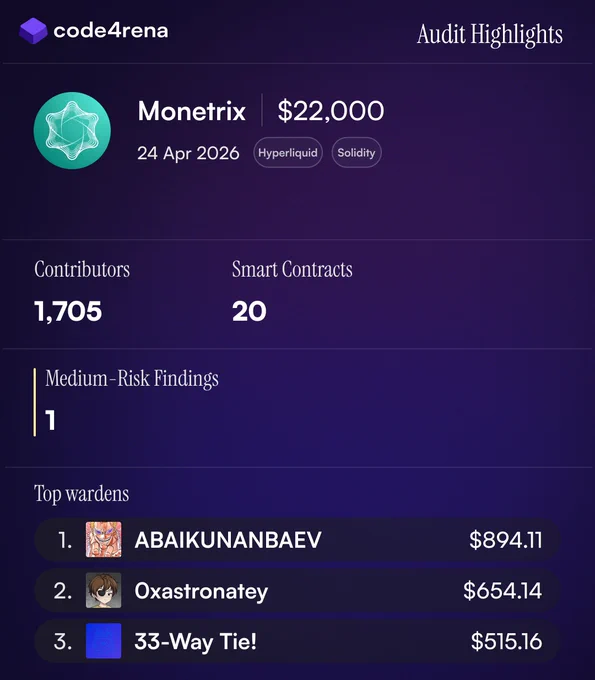This screenshot has height=680, width=595.
Task: Select the Solidity tag
Action: (x=356, y=153)
